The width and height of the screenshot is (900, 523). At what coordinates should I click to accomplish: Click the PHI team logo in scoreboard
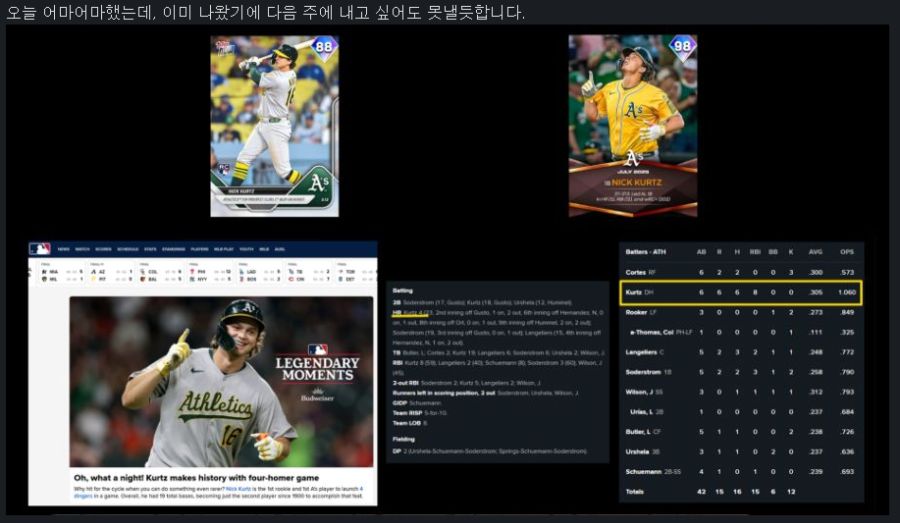coord(192,272)
